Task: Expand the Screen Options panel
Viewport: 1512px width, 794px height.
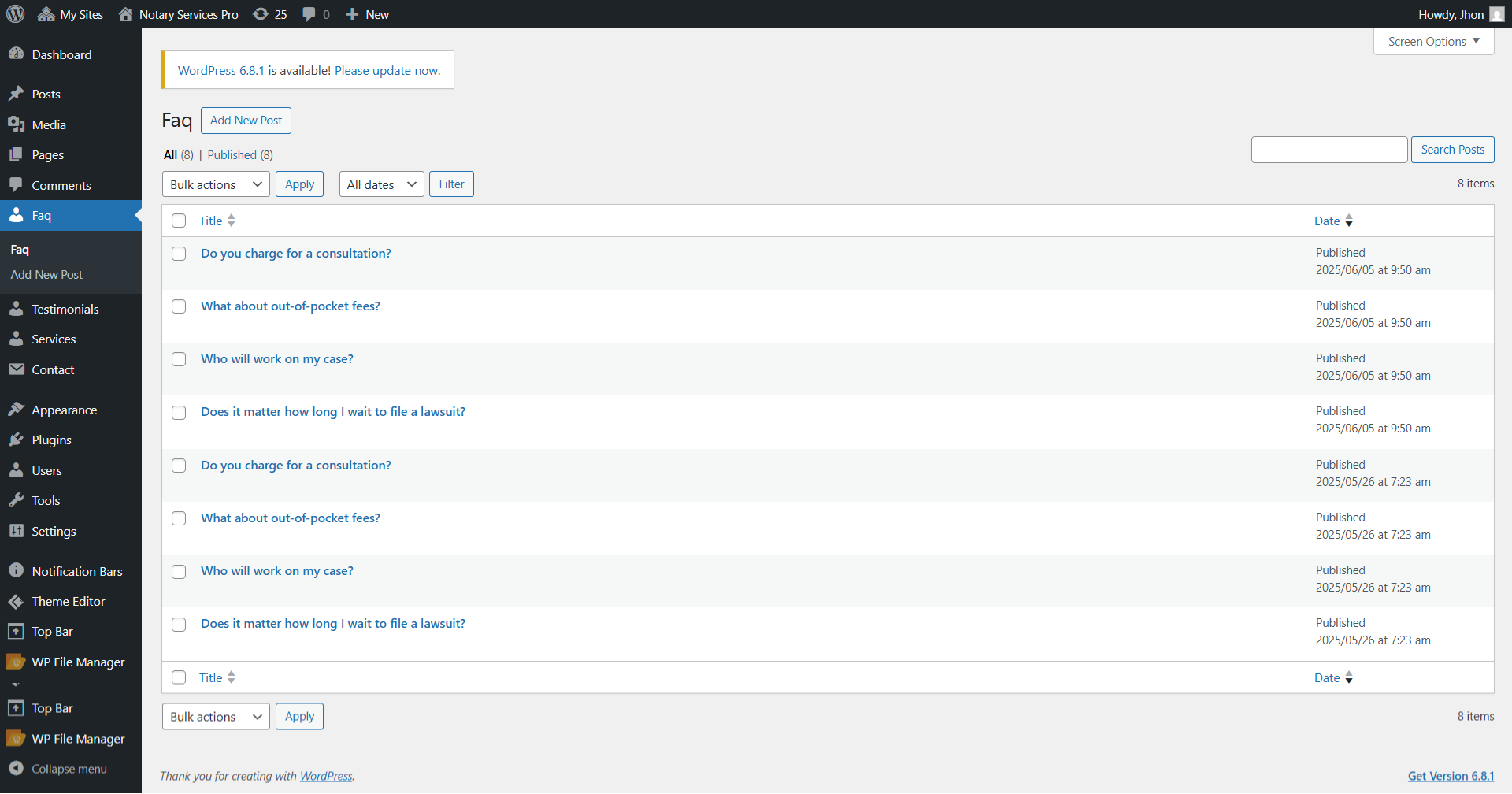Action: point(1433,42)
